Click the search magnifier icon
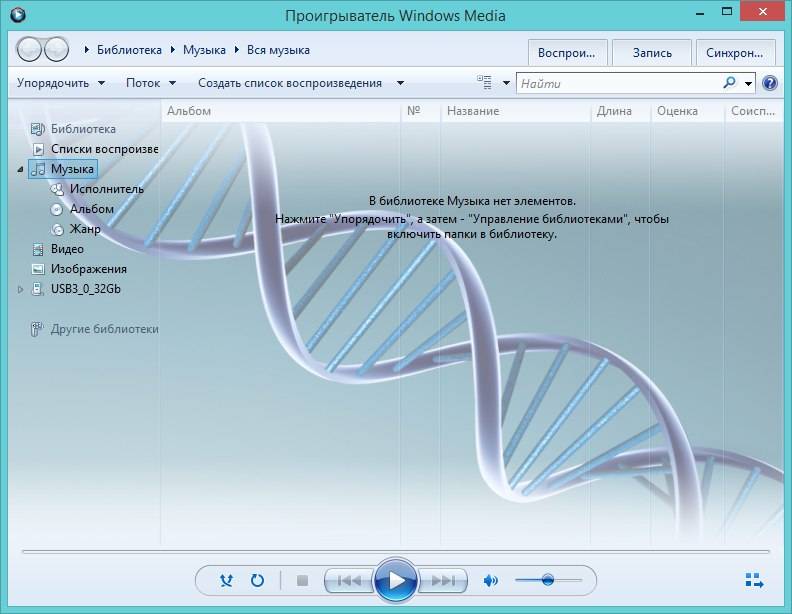Screen dimensions: 792x614 pos(730,83)
